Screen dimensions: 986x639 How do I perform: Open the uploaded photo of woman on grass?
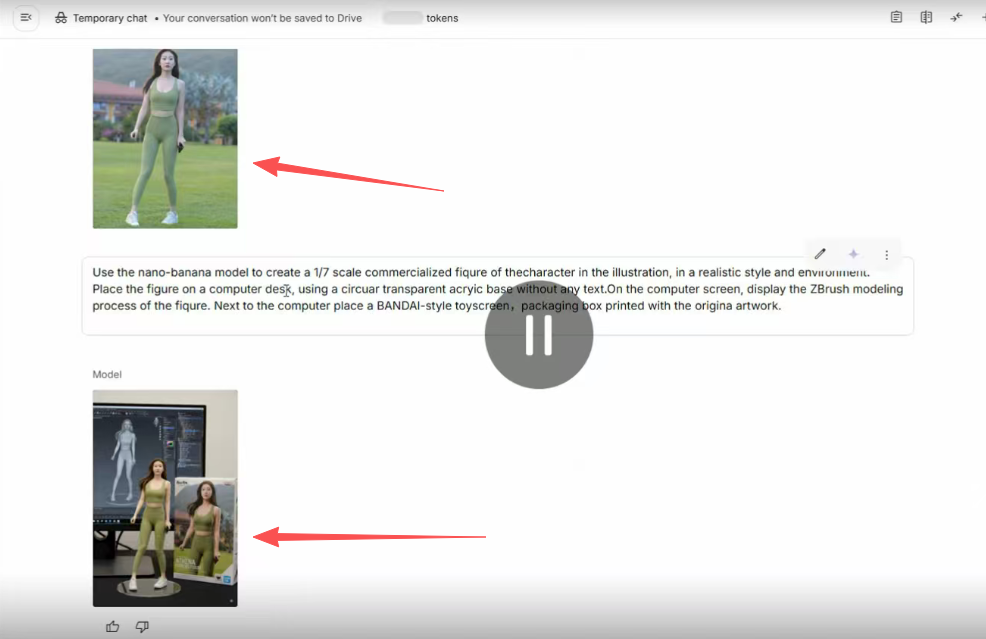[x=165, y=138]
